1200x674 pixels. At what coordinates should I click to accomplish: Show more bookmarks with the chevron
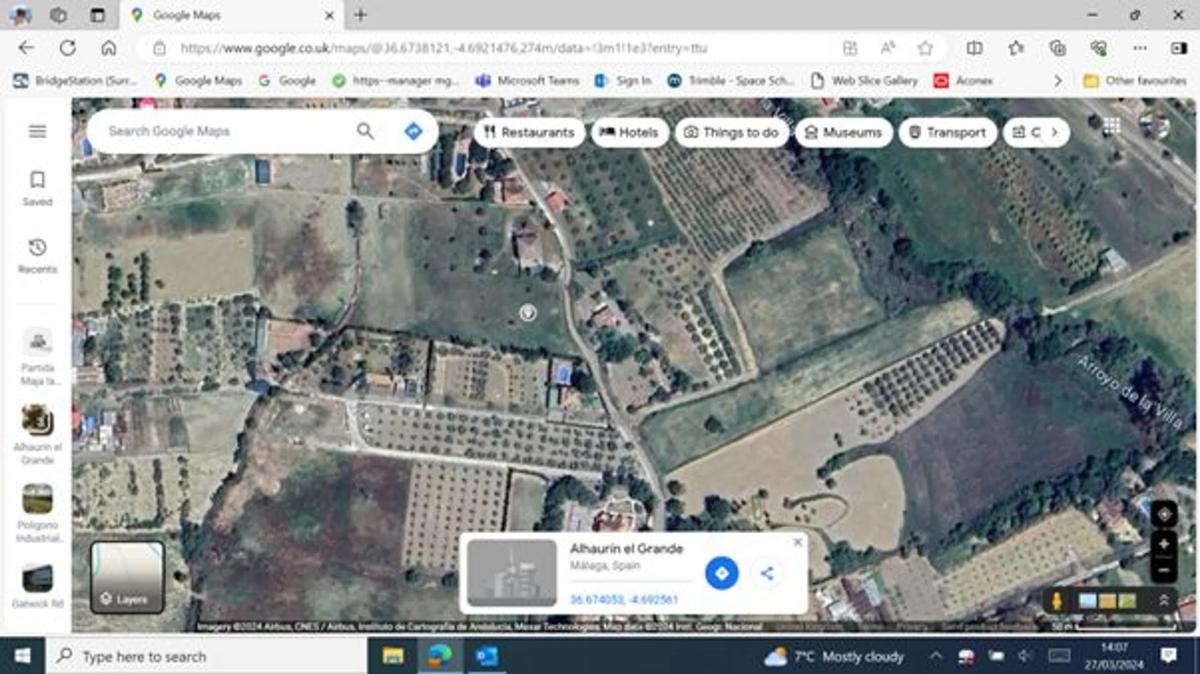(x=1058, y=80)
